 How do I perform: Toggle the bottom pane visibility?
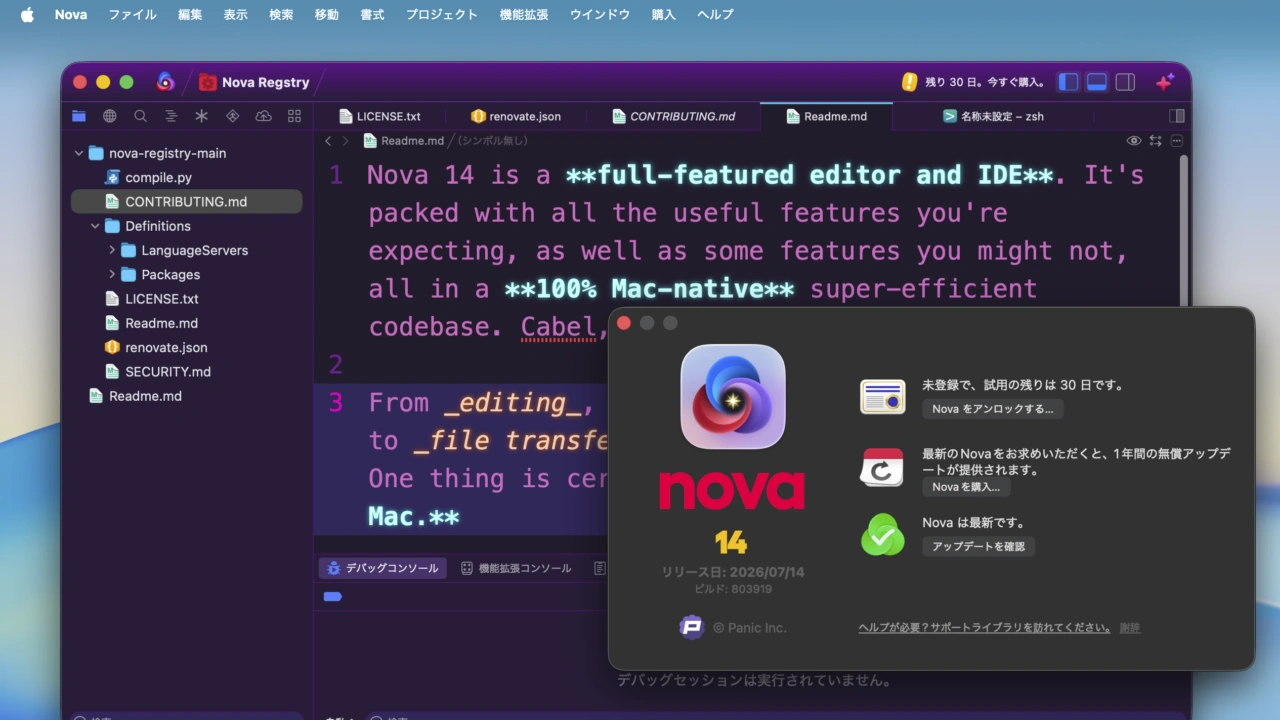point(1097,82)
